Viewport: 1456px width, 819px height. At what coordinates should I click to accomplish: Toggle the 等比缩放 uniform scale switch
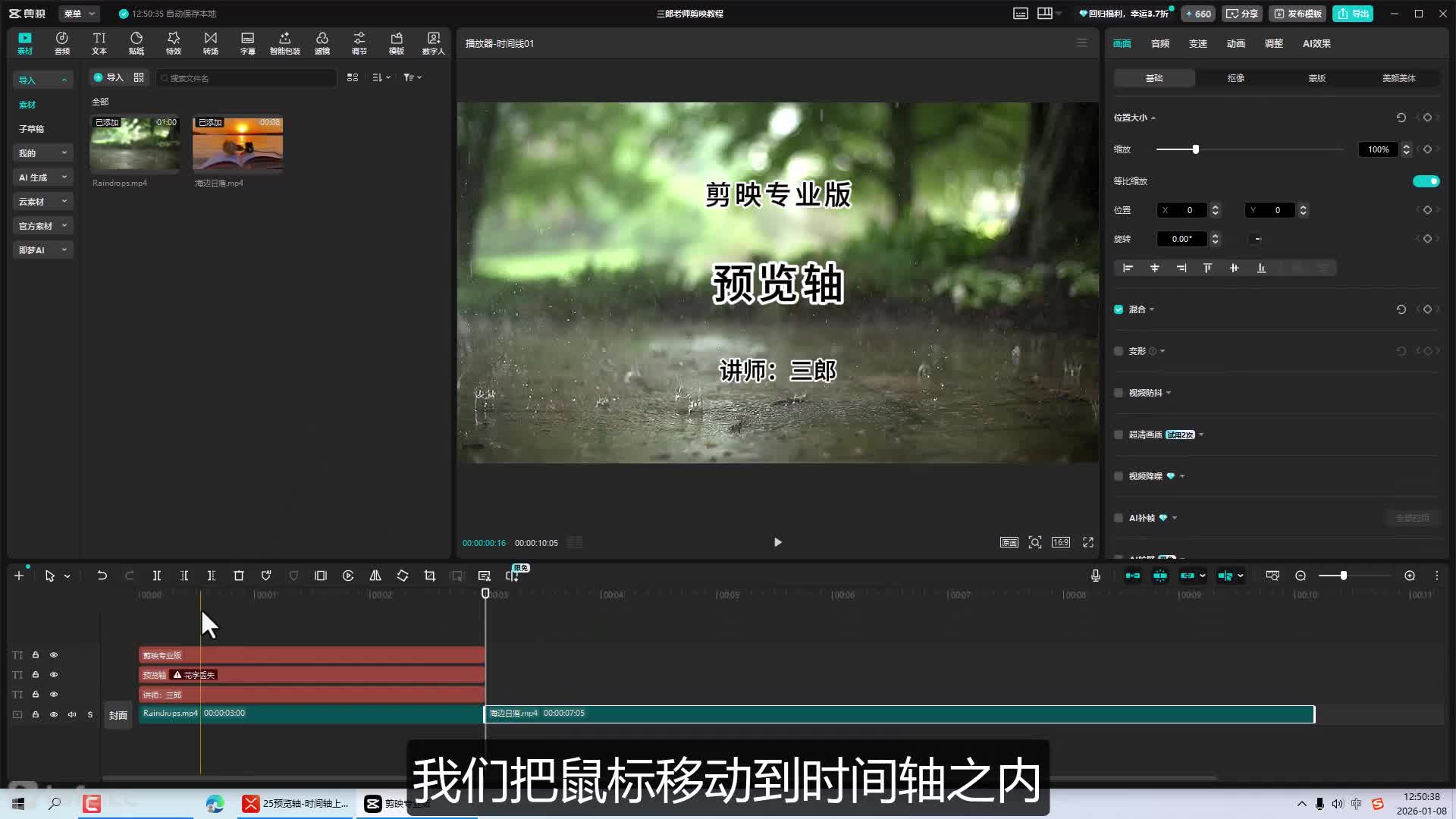pyautogui.click(x=1426, y=181)
